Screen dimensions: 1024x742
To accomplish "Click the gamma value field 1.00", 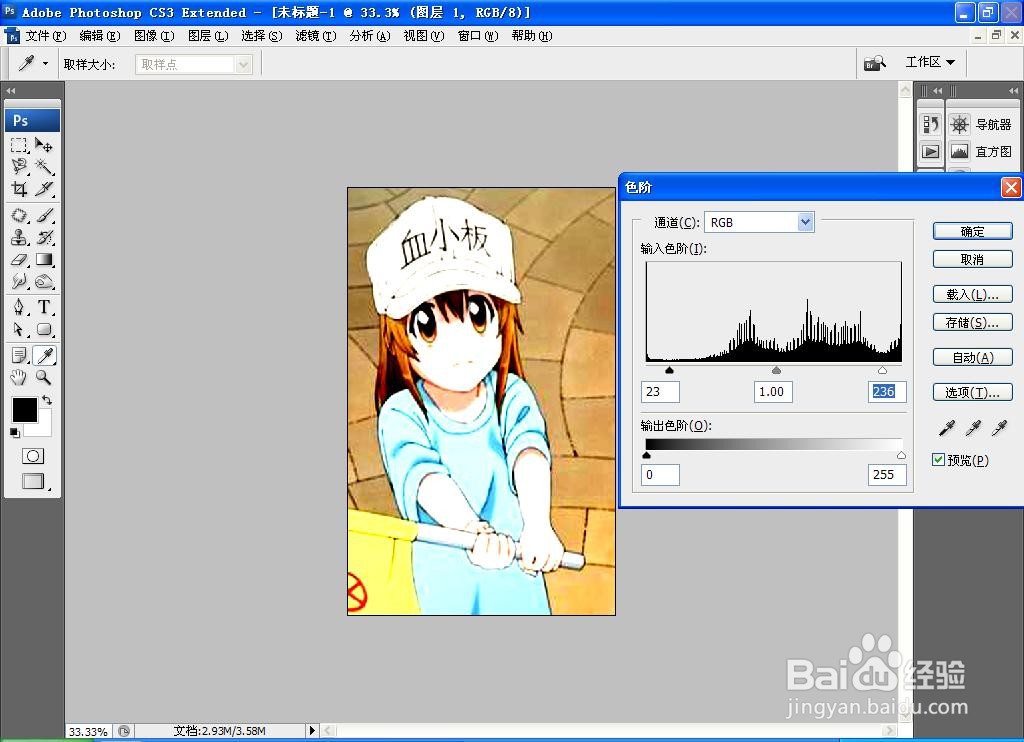I will (773, 391).
